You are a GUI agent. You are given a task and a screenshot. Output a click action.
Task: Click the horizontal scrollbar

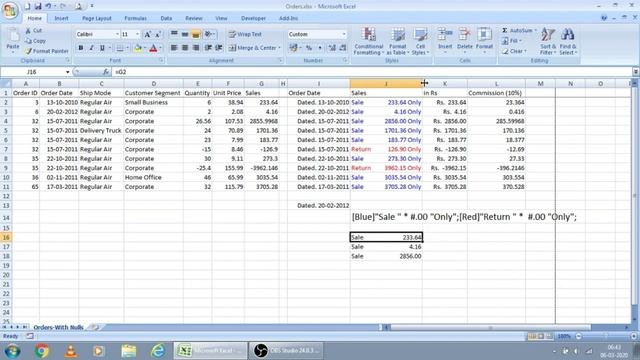490,327
